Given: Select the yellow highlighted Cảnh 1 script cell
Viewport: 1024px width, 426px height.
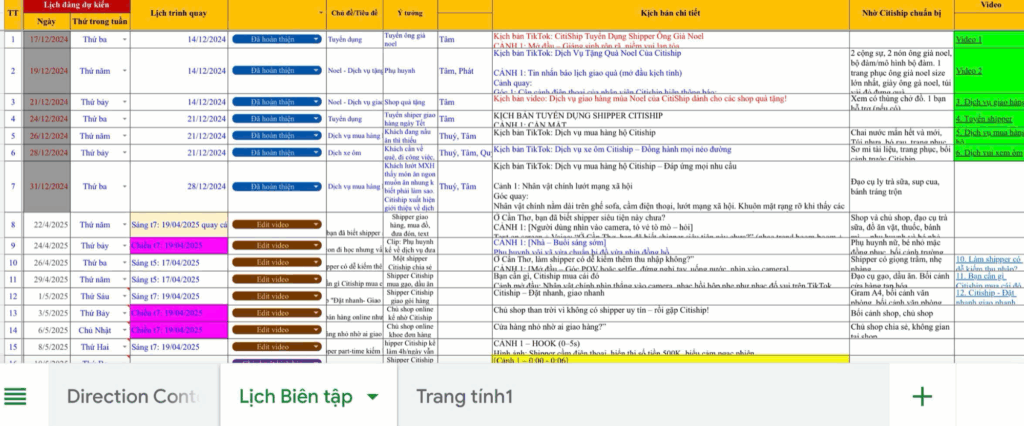Looking at the screenshot, I should (671, 359).
